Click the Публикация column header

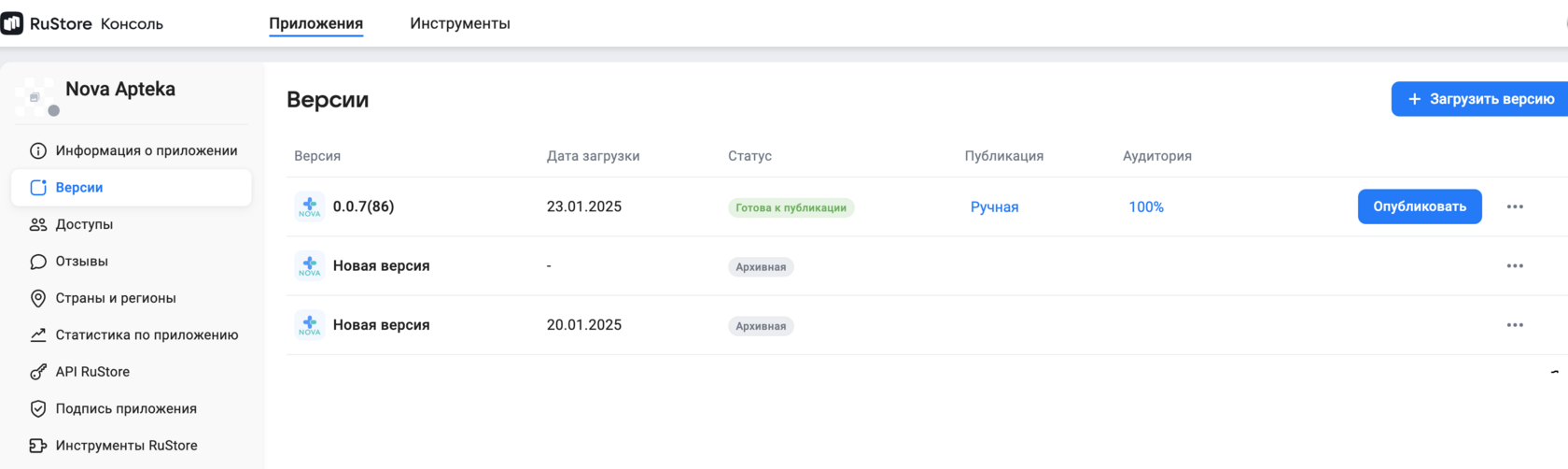pyautogui.click(x=1004, y=156)
